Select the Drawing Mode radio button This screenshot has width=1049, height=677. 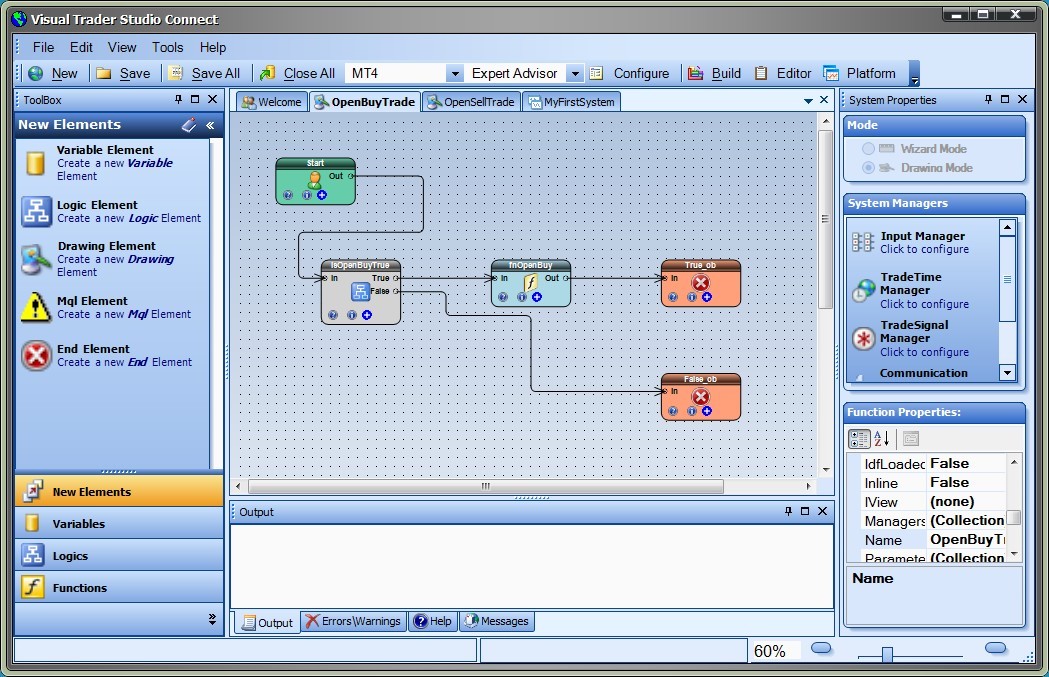(x=868, y=168)
